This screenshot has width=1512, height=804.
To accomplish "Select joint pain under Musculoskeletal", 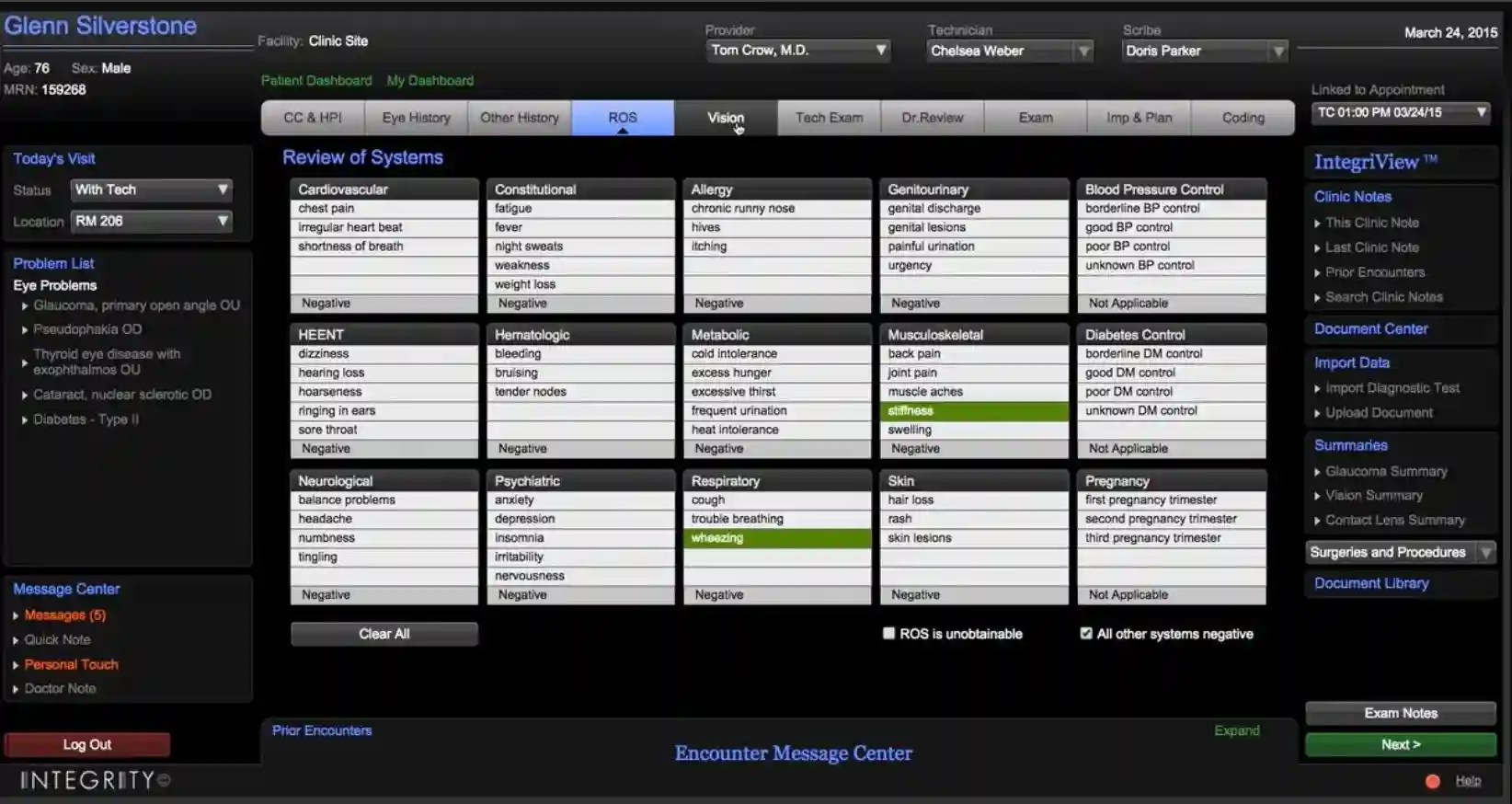I will tap(974, 373).
